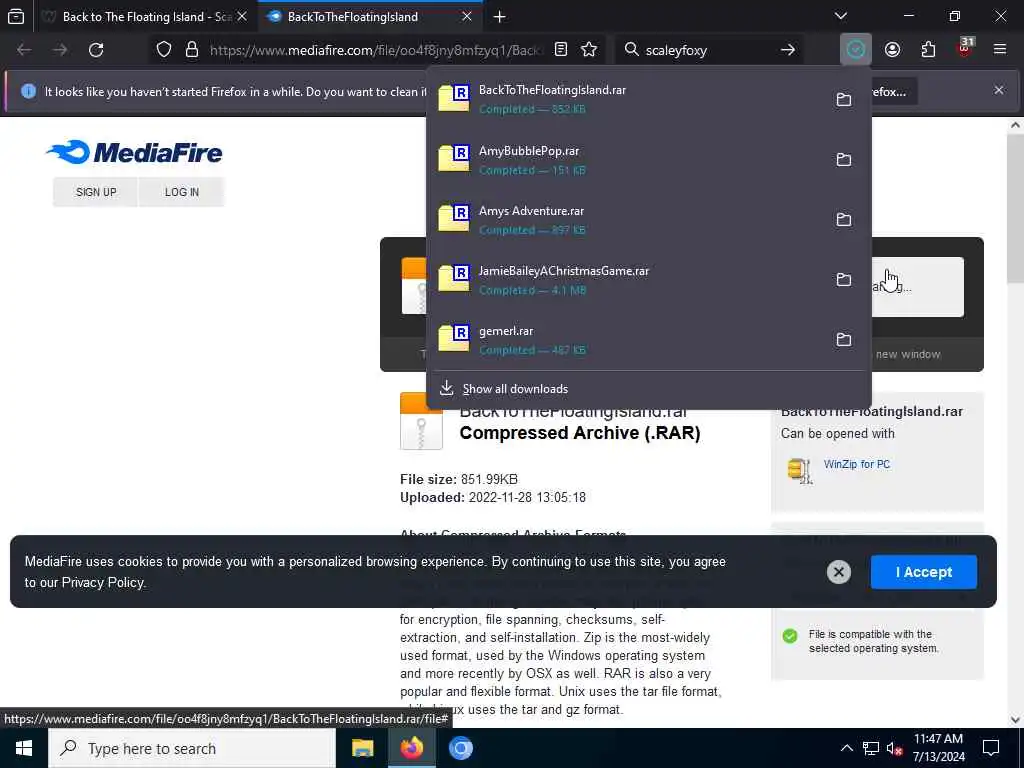Image resolution: width=1024 pixels, height=768 pixels.
Task: Open the WinZip for PC link
Action: coord(857,464)
